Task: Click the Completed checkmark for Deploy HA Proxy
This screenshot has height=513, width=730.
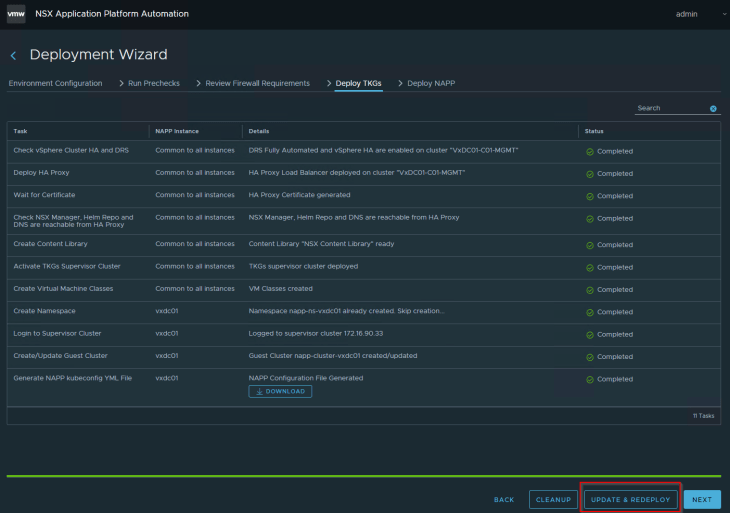Action: click(x=590, y=173)
